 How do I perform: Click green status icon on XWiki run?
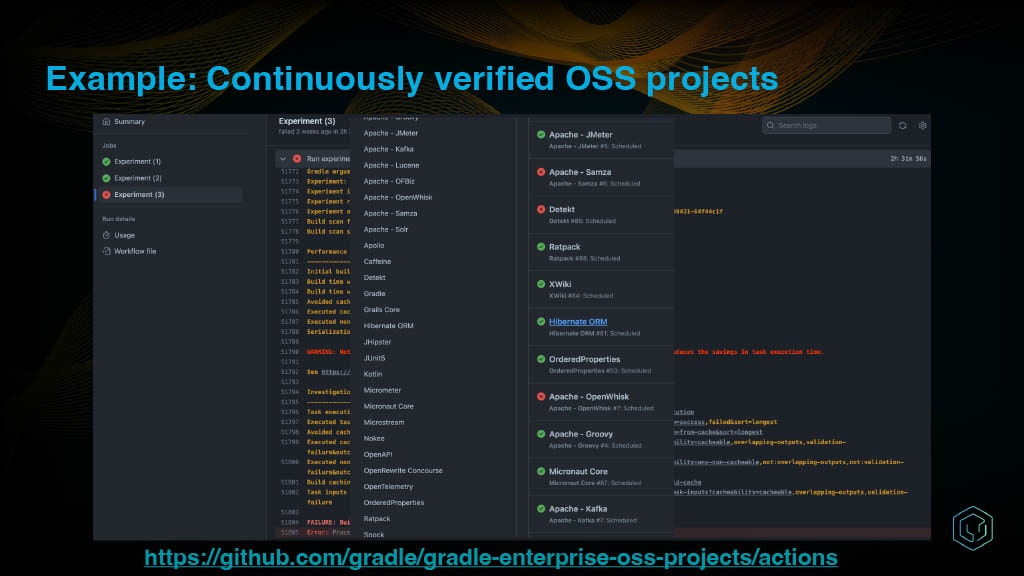click(541, 284)
